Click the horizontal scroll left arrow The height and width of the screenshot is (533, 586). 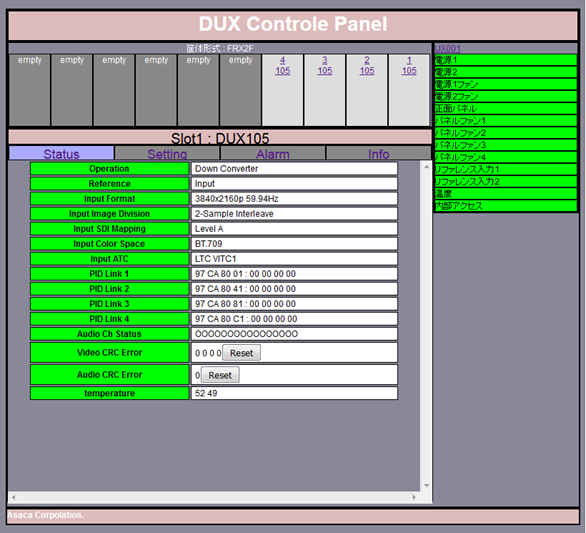[x=14, y=497]
